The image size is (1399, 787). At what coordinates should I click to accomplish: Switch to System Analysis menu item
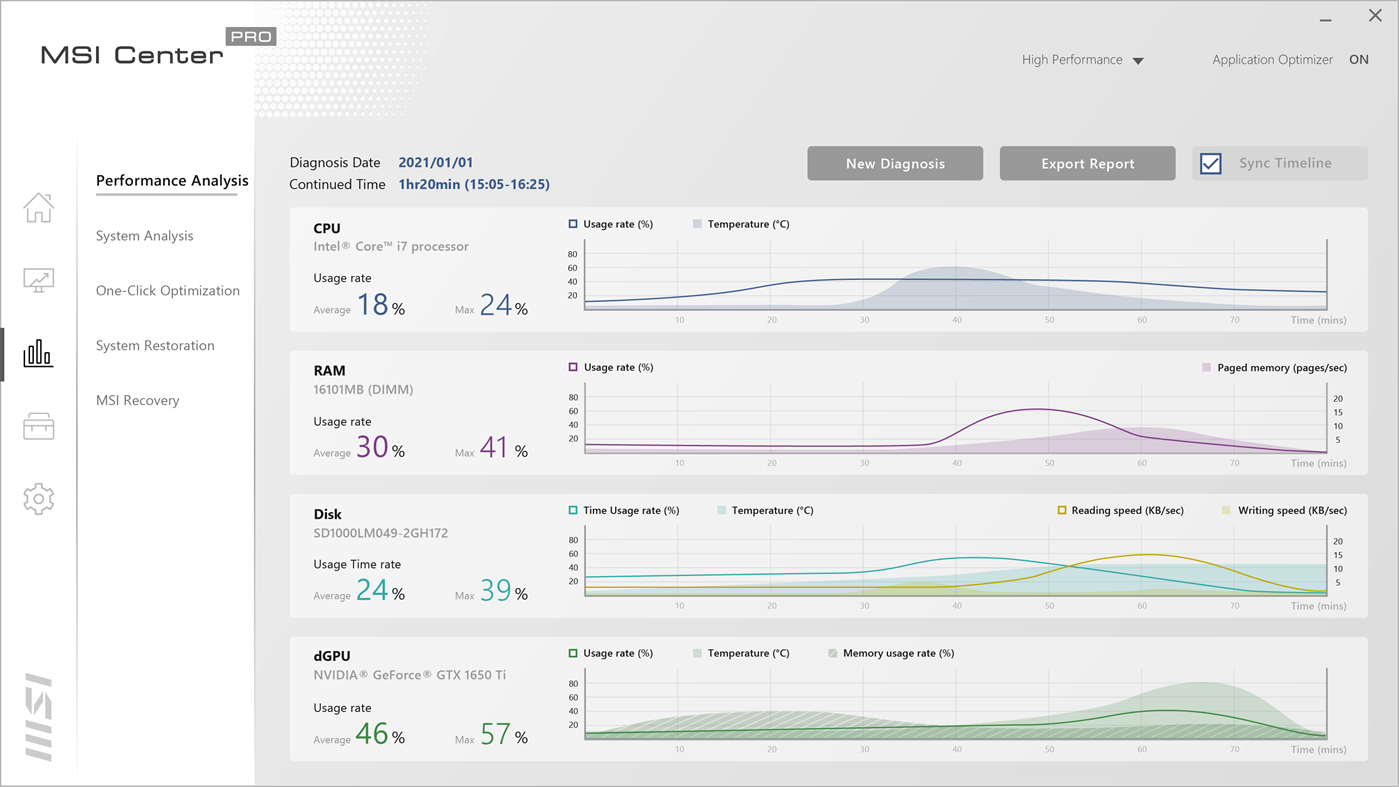[145, 236]
